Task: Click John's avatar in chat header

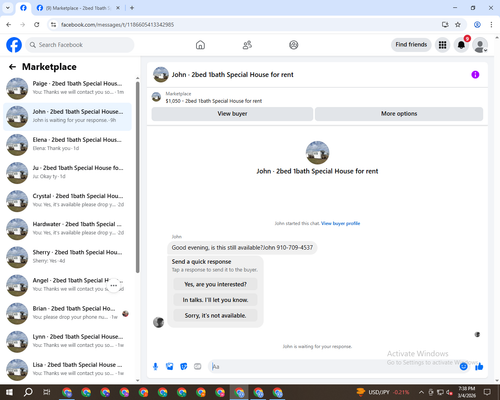Action: pyautogui.click(x=161, y=75)
